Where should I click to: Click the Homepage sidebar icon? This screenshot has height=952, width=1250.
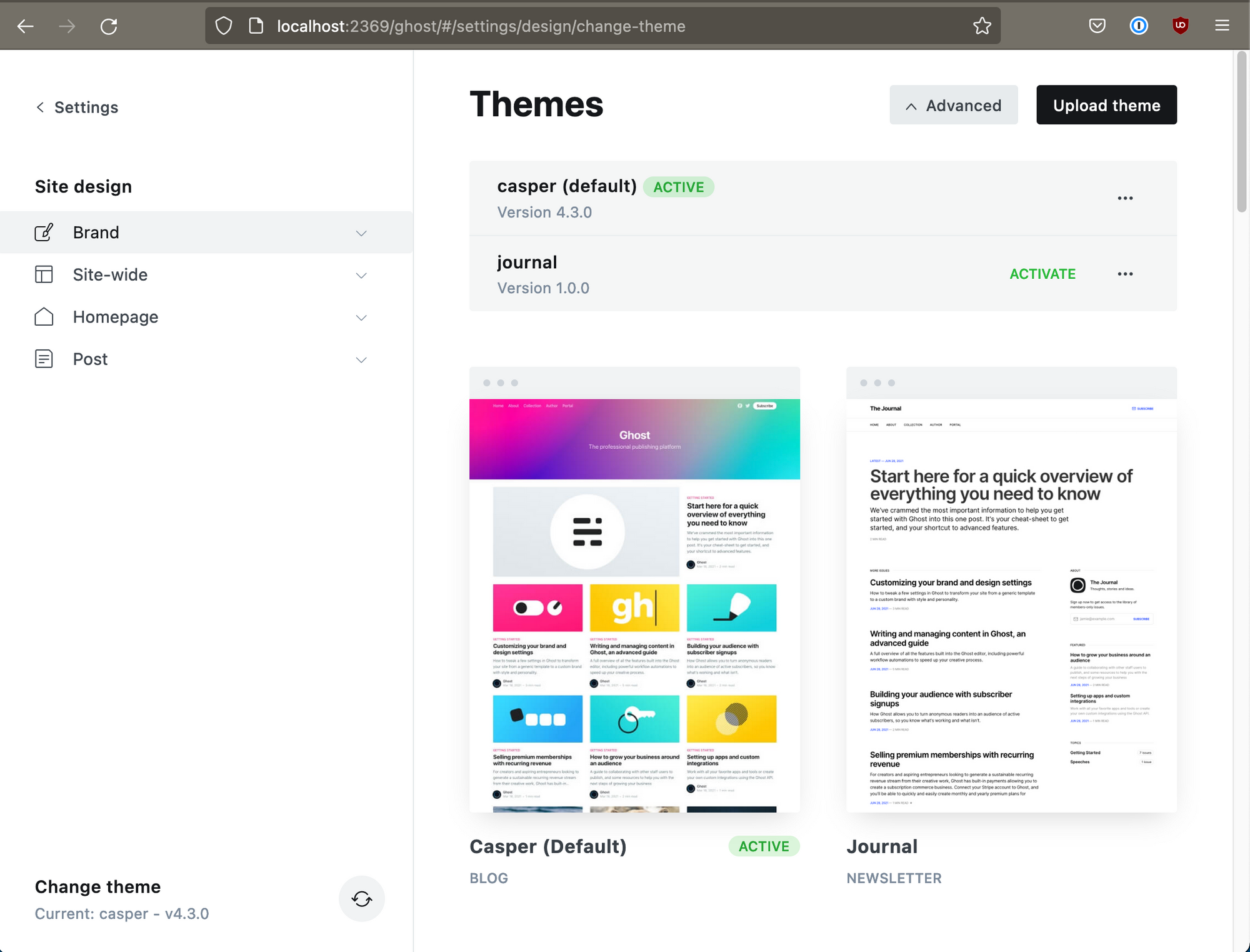click(x=43, y=316)
